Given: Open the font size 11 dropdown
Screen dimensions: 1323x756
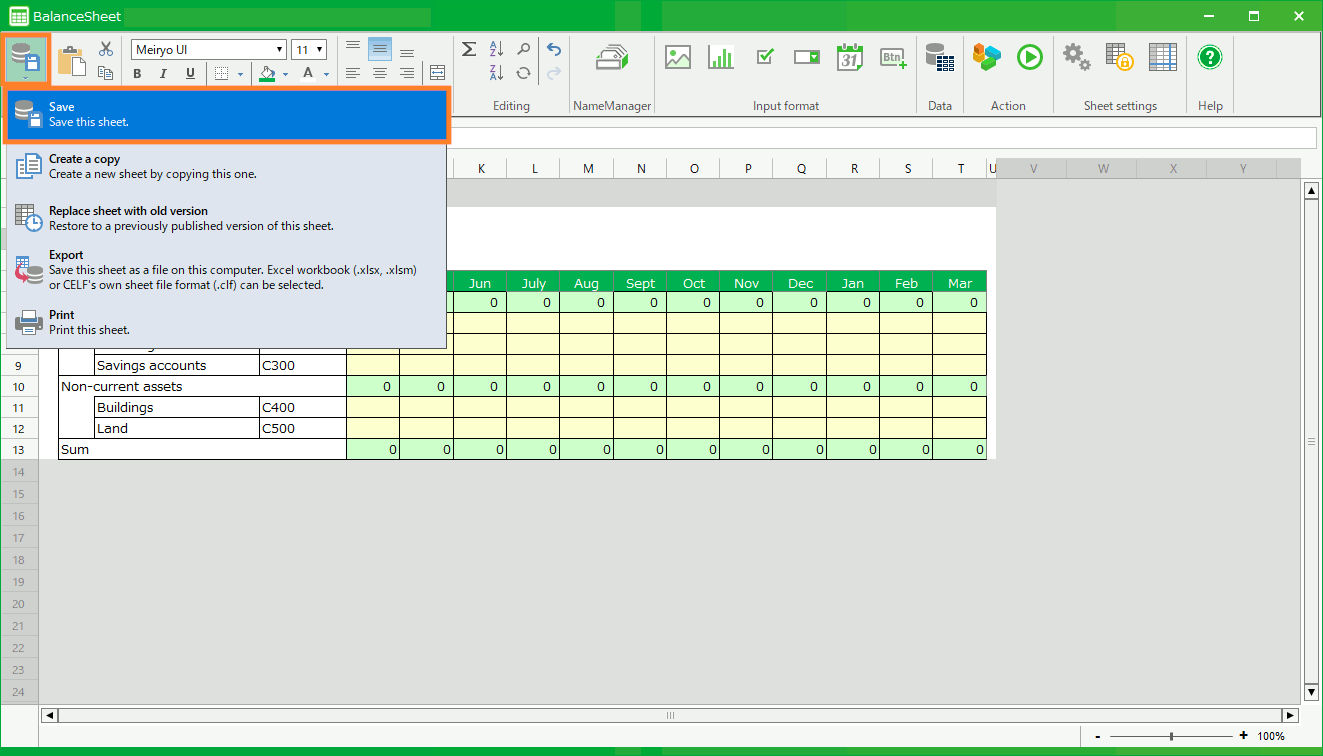Looking at the screenshot, I should [x=319, y=50].
